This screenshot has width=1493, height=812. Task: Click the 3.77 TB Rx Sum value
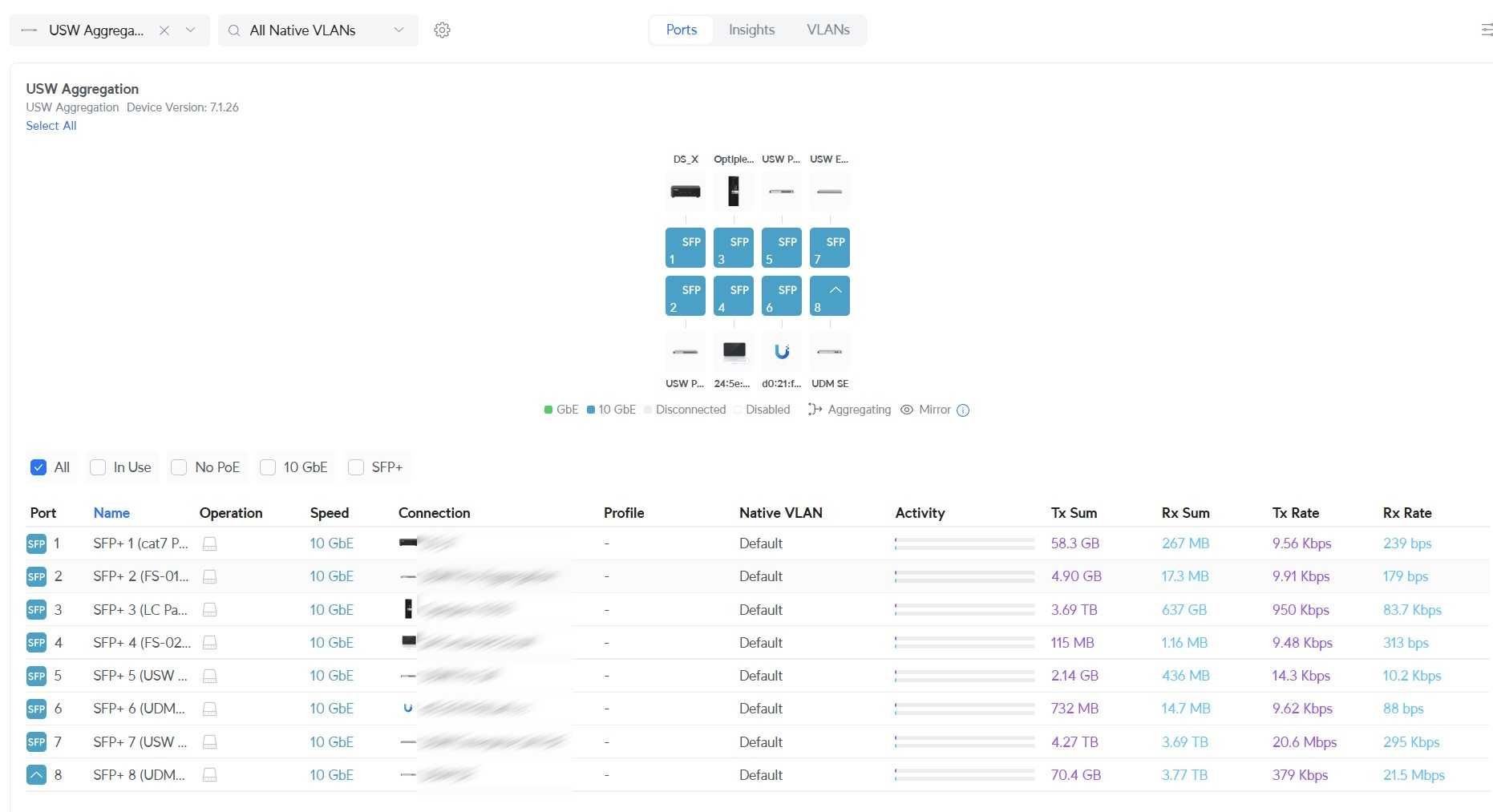[x=1184, y=775]
